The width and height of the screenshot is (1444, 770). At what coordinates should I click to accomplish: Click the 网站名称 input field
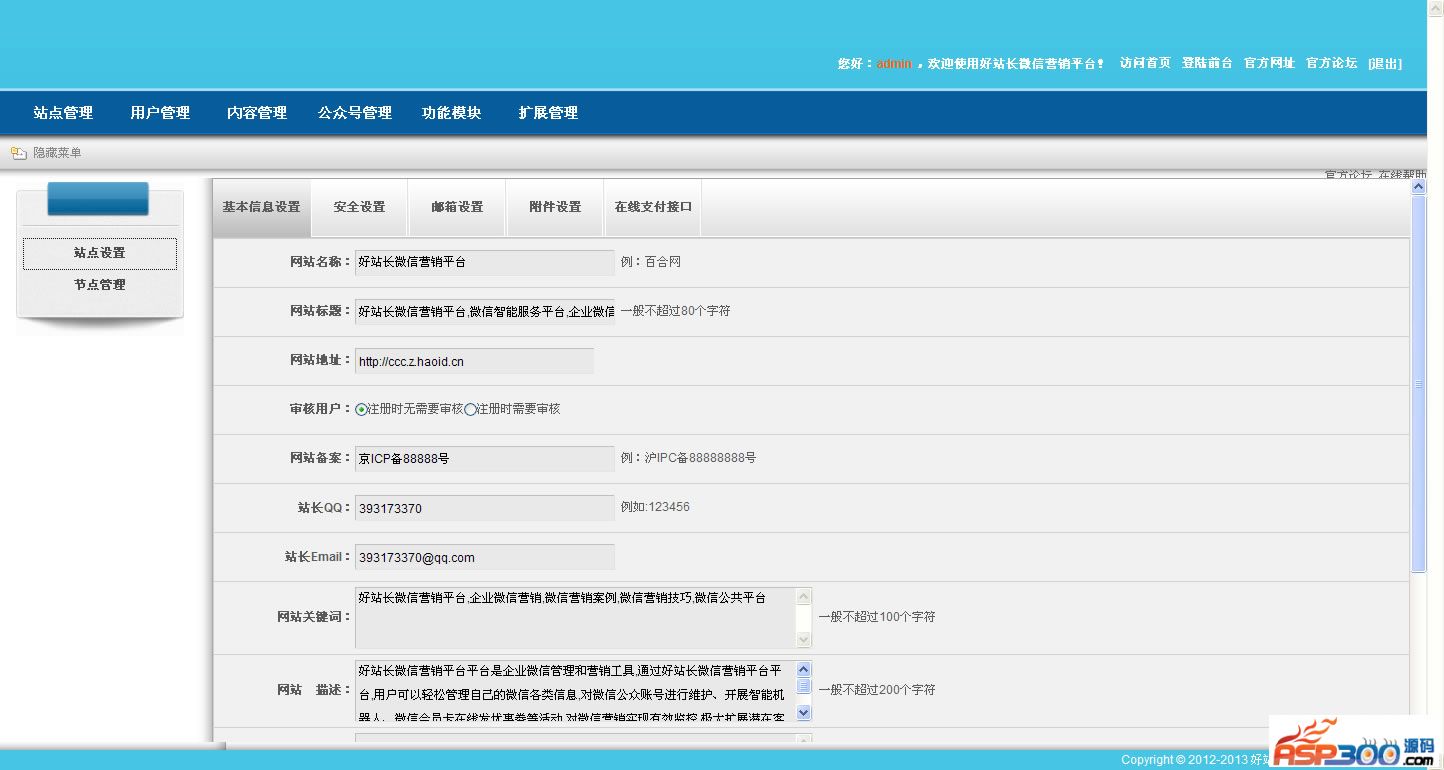[484, 262]
